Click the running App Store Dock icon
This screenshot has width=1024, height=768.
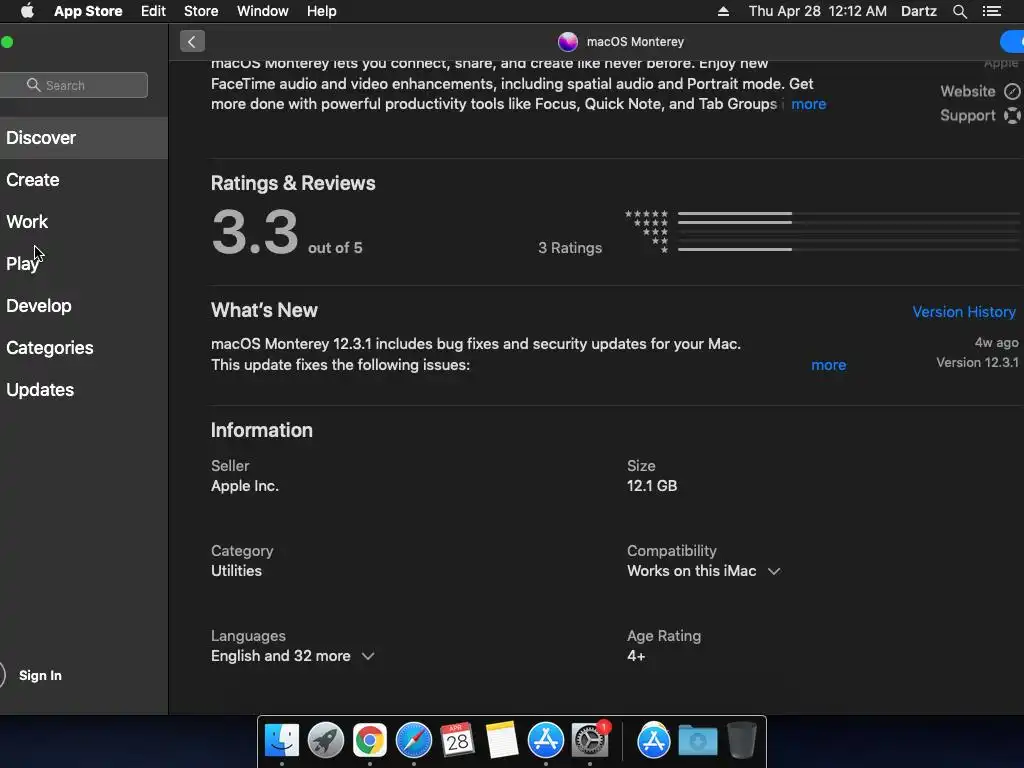click(x=545, y=741)
